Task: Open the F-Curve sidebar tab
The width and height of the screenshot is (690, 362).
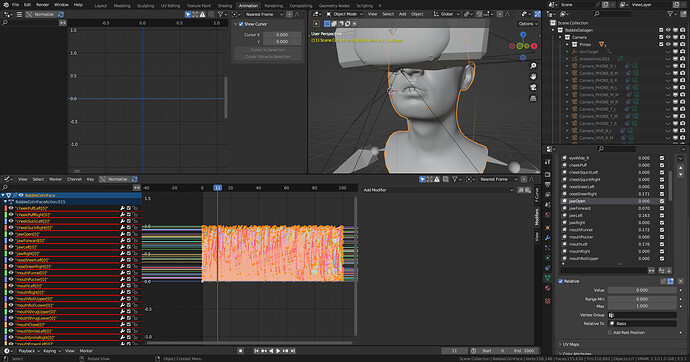Action: (537, 195)
